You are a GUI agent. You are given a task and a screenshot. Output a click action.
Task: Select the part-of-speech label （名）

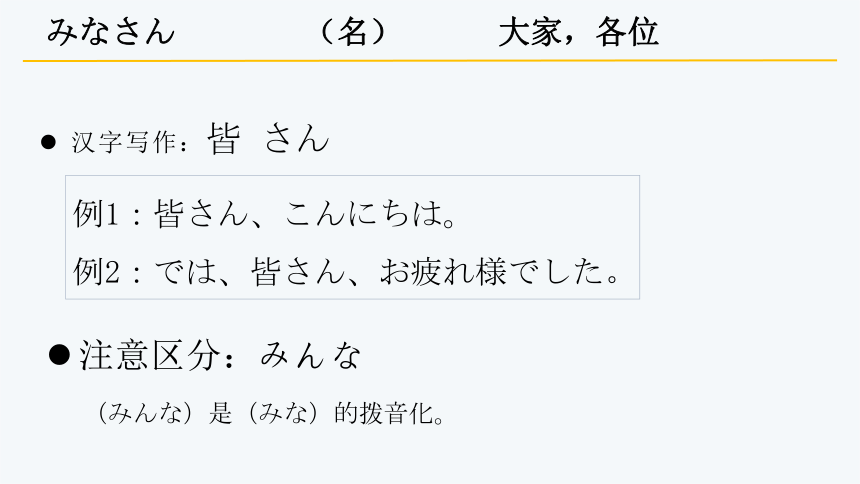pyautogui.click(x=353, y=31)
